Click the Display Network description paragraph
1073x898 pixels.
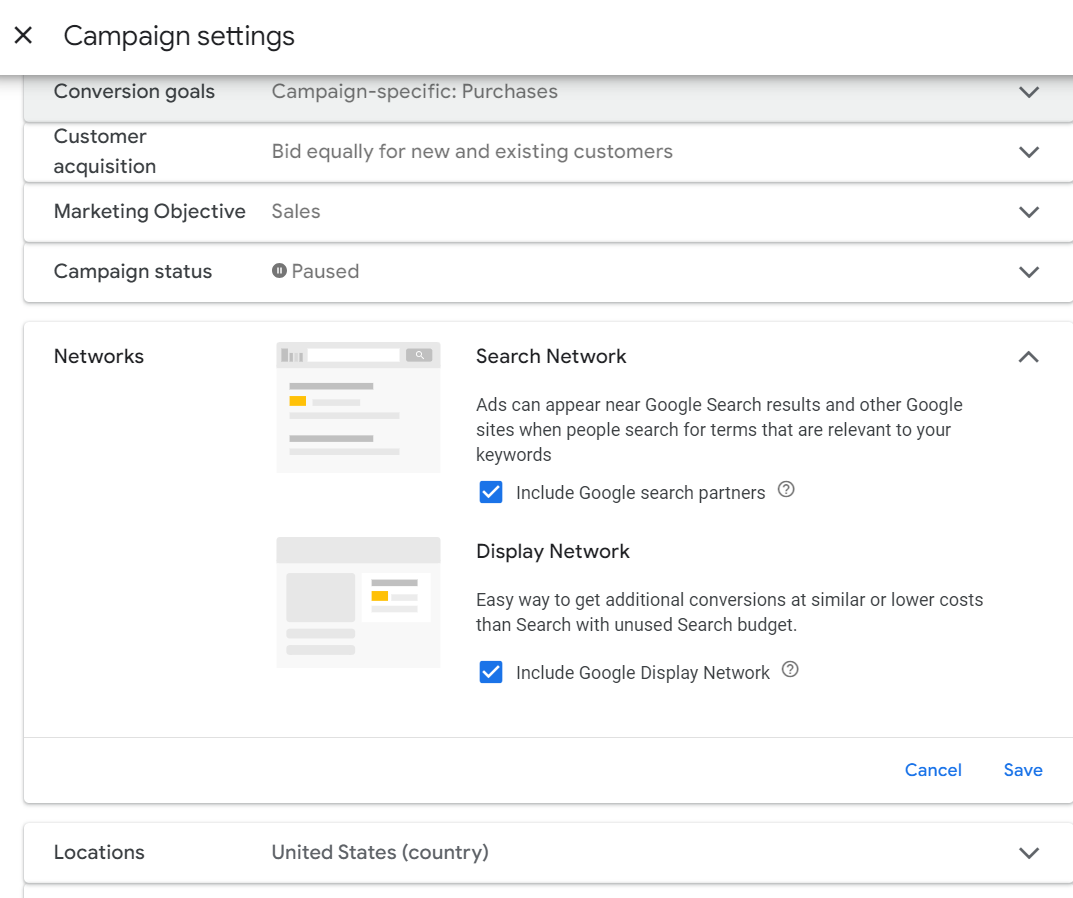[x=729, y=612]
